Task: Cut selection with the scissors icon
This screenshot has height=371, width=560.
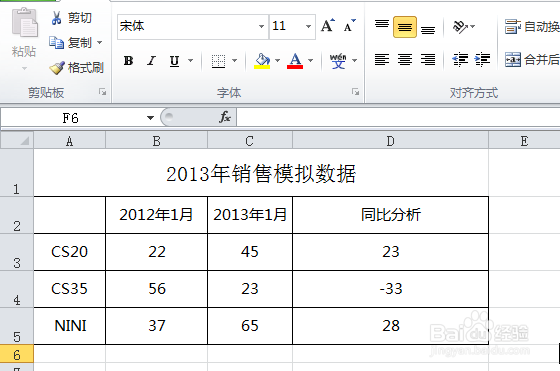Action: [56, 17]
